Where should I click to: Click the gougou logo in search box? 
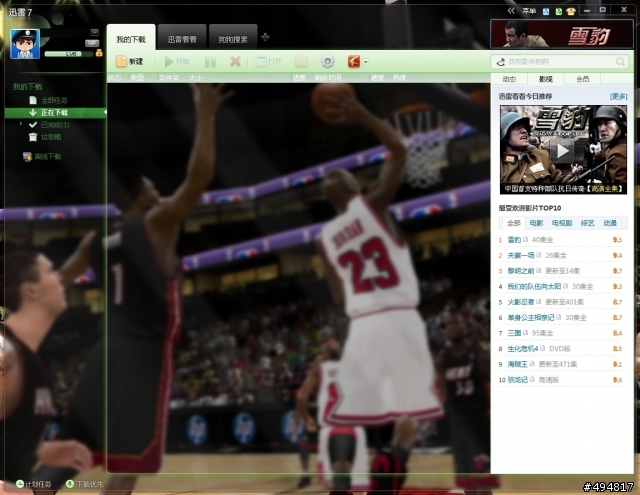[x=501, y=62]
